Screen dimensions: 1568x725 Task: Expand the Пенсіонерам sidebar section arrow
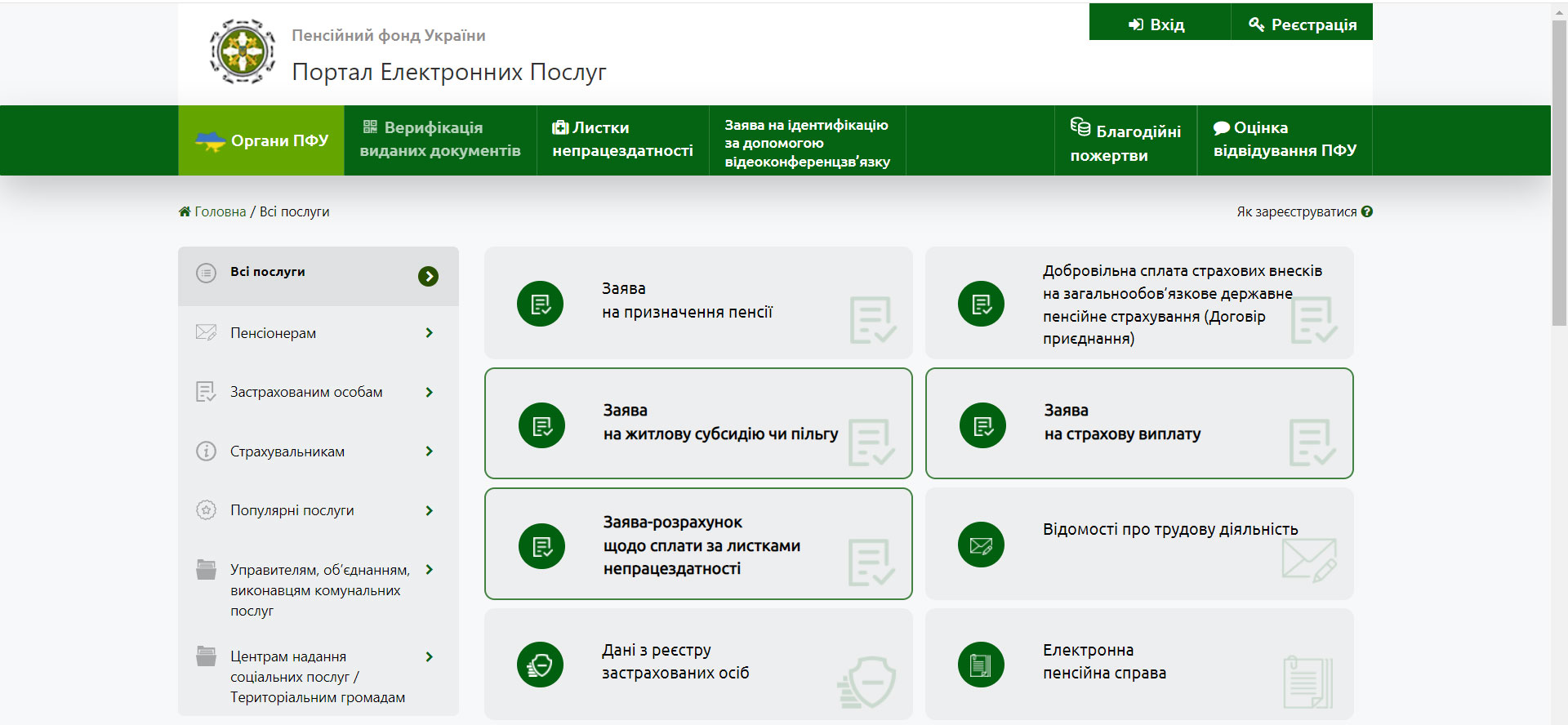click(430, 332)
